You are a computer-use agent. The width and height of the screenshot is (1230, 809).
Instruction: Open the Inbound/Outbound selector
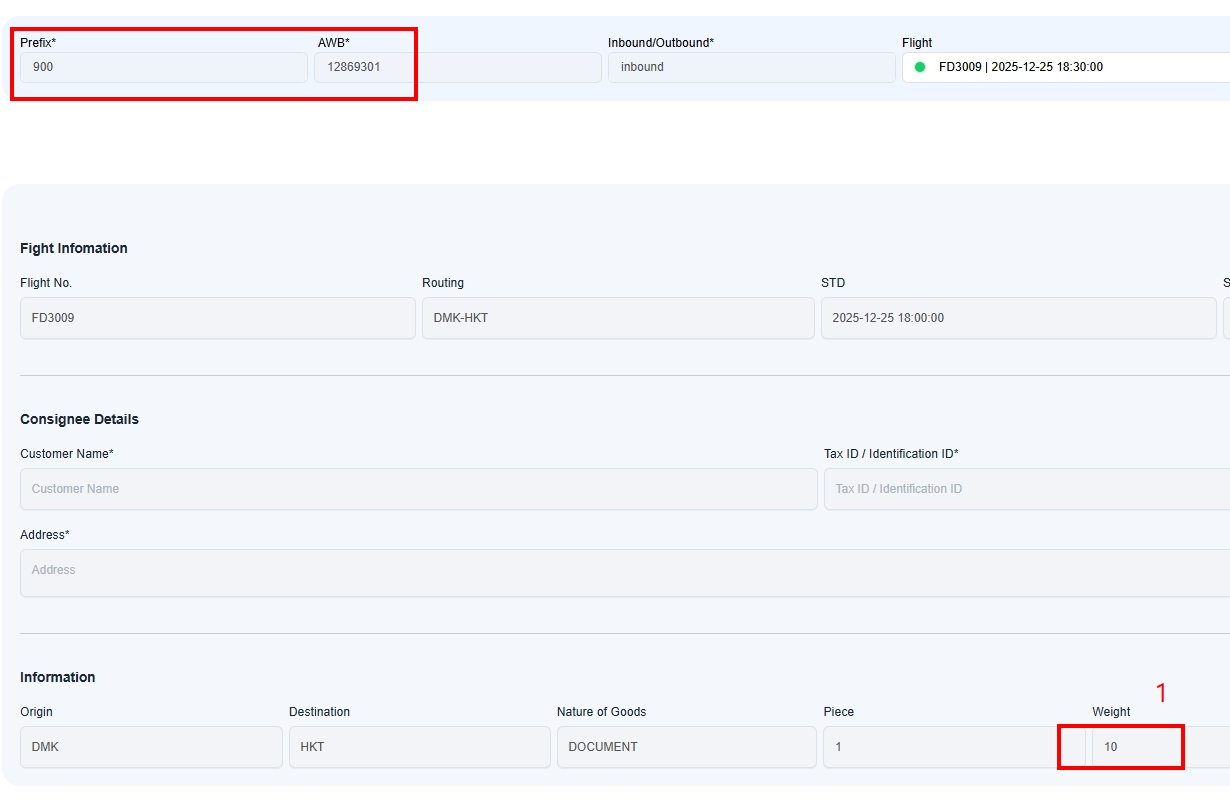pyautogui.click(x=751, y=67)
